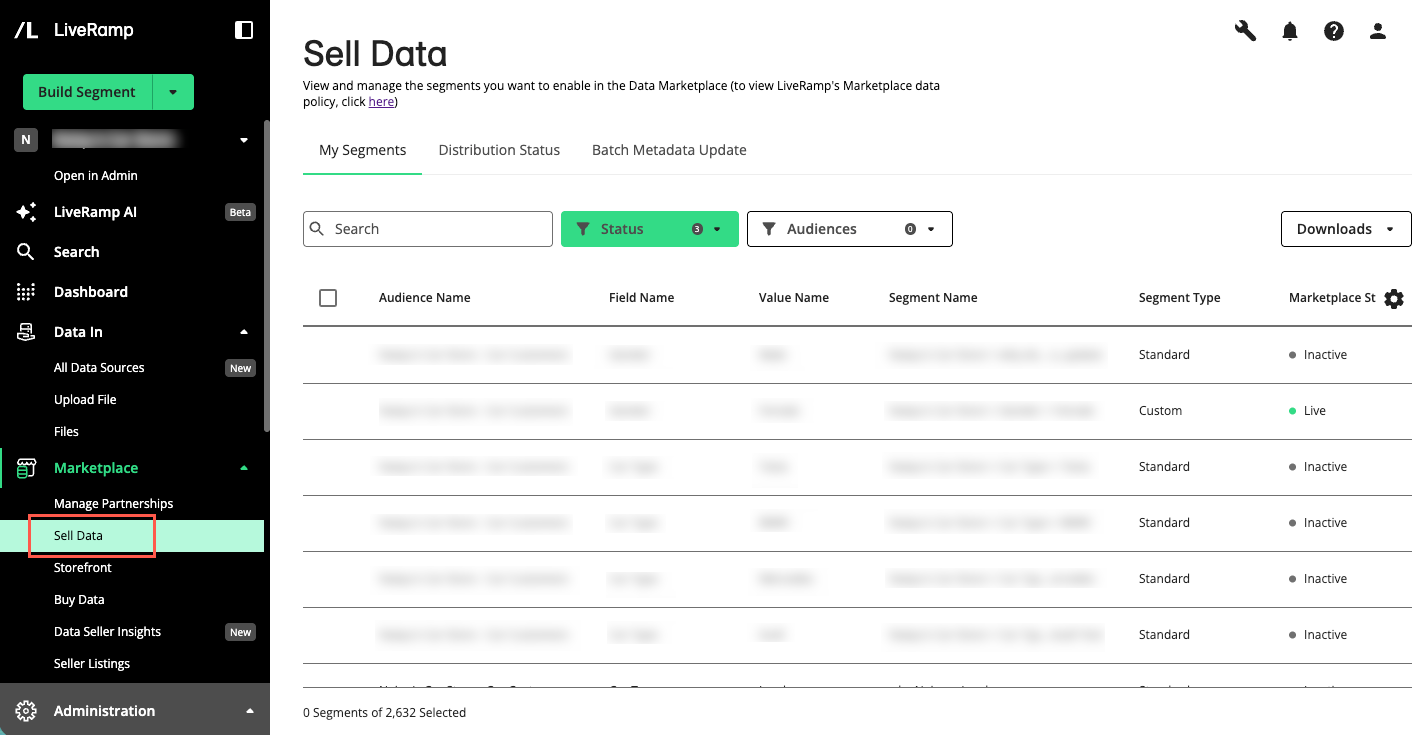The image size is (1419, 735).
Task: Collapse the Data In section
Action: (244, 332)
